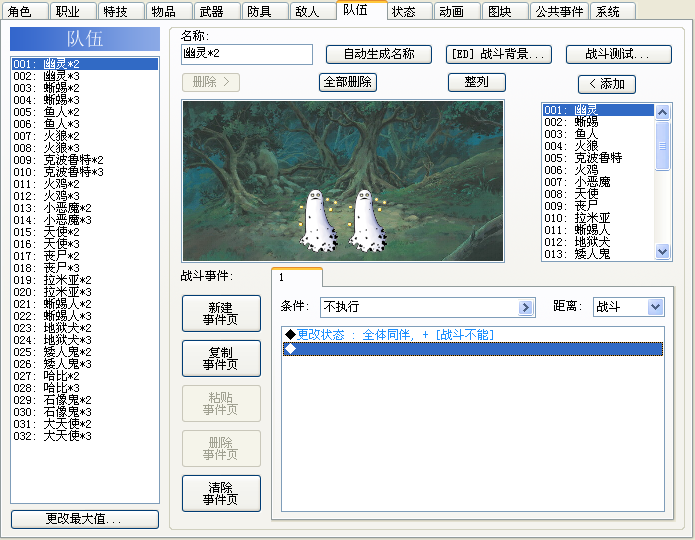Switch to the 角色 tab
This screenshot has height=540, width=695.
(24, 11)
